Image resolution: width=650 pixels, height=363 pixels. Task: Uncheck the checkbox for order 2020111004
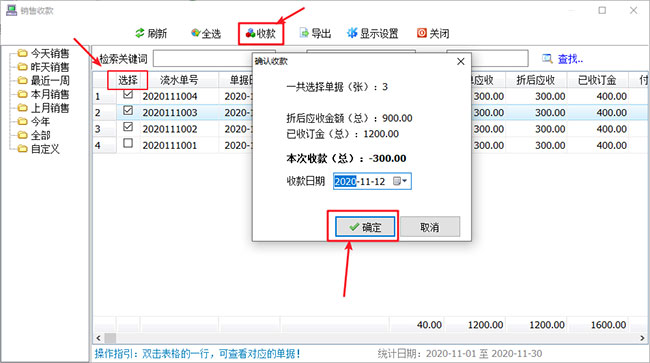(x=128, y=94)
